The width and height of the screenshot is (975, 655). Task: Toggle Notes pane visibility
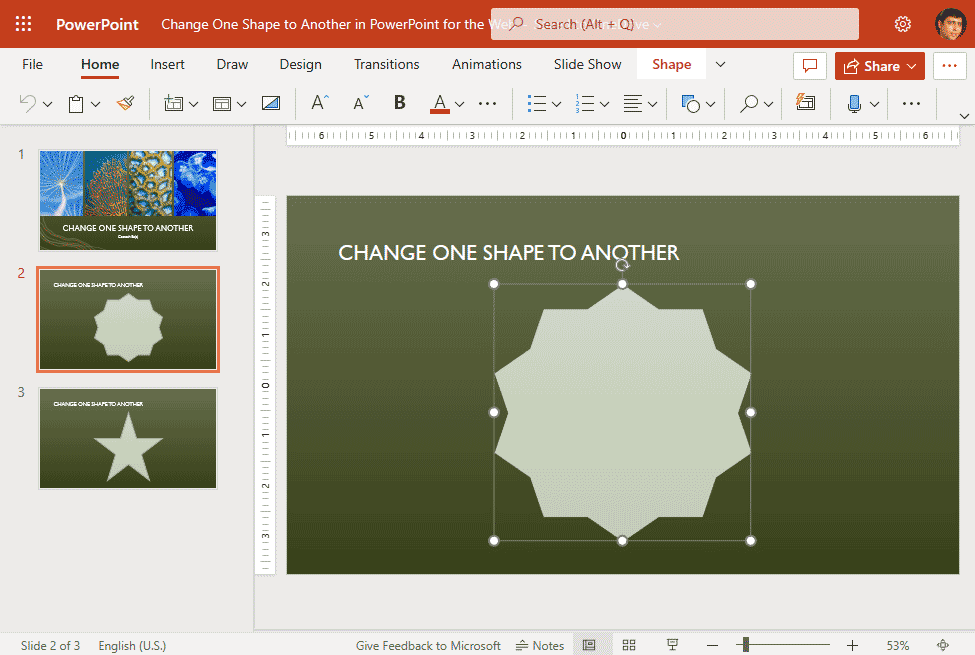coord(539,645)
